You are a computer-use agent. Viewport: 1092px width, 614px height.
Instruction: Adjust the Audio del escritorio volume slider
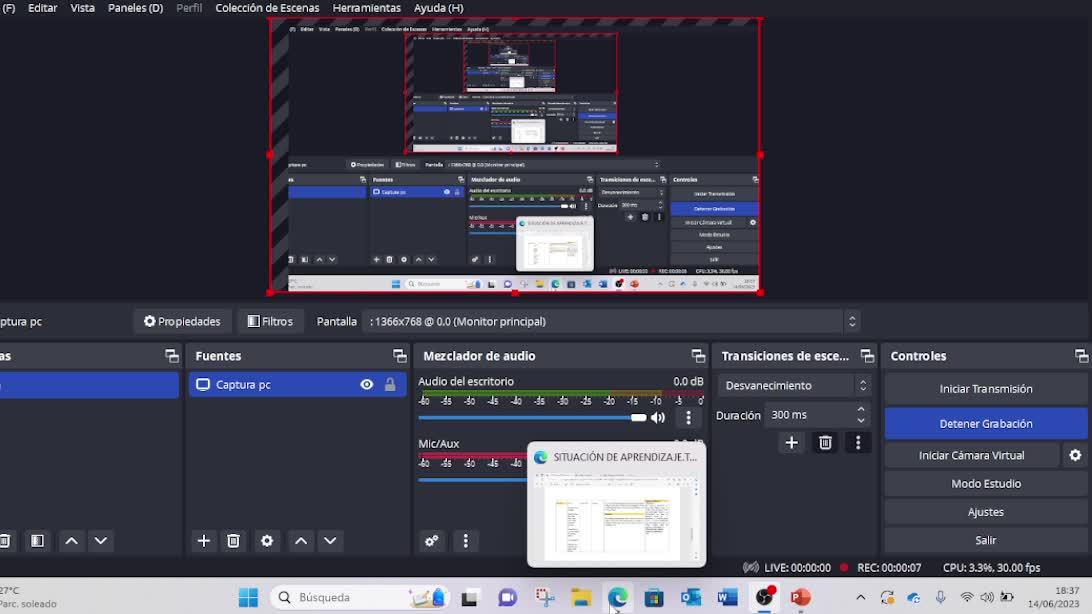pos(639,418)
